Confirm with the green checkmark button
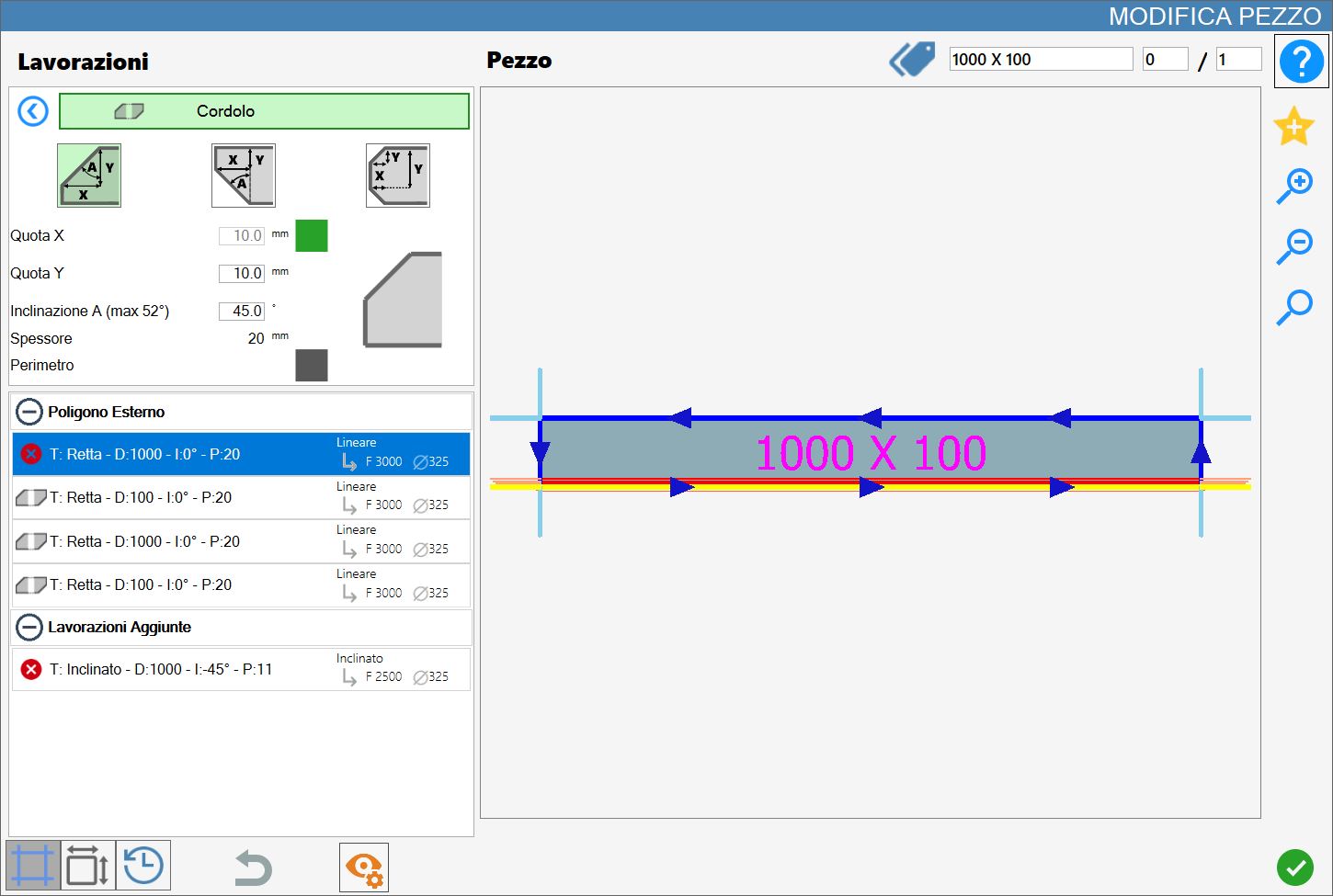Screen dimensions: 1333x896 click(1294, 867)
